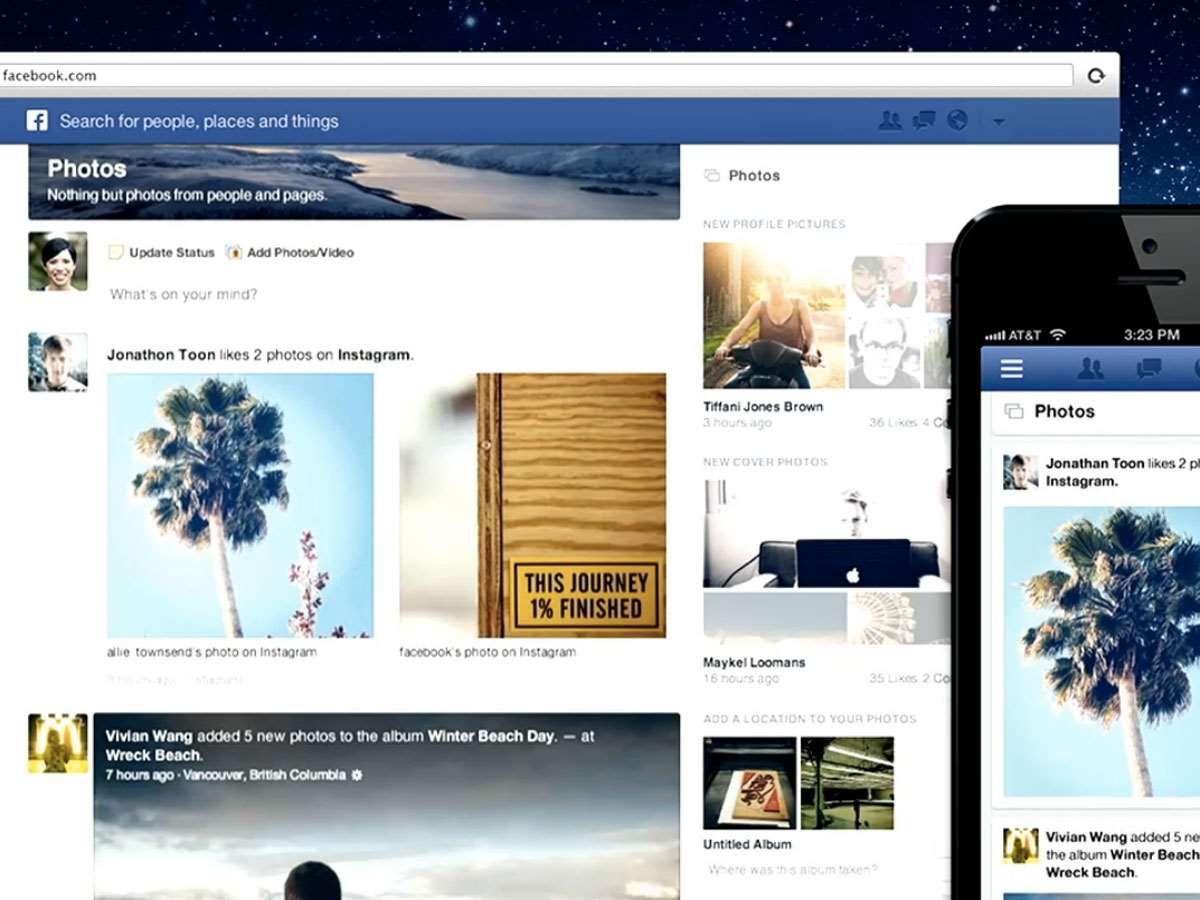Open Jonathon Toon's profile avatar

[58, 362]
